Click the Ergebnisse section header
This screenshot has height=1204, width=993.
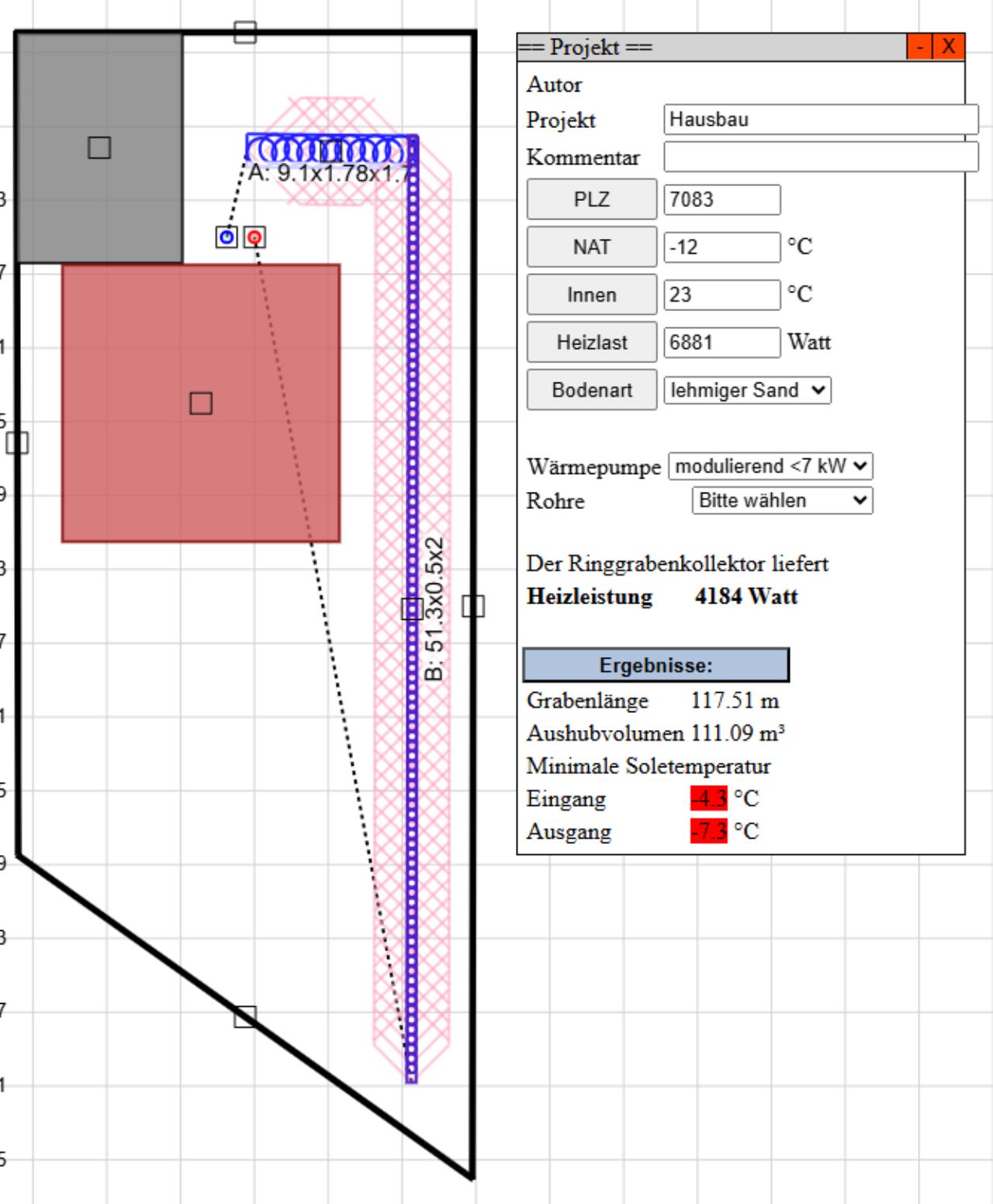656,666
